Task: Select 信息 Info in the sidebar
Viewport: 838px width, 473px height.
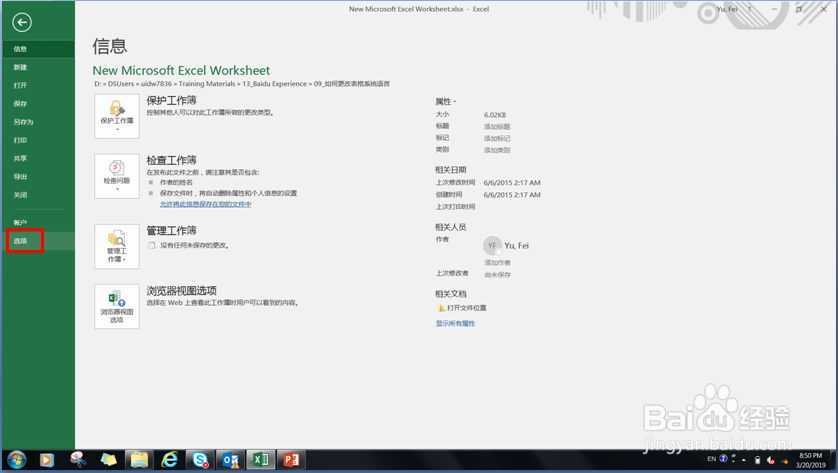Action: point(38,49)
